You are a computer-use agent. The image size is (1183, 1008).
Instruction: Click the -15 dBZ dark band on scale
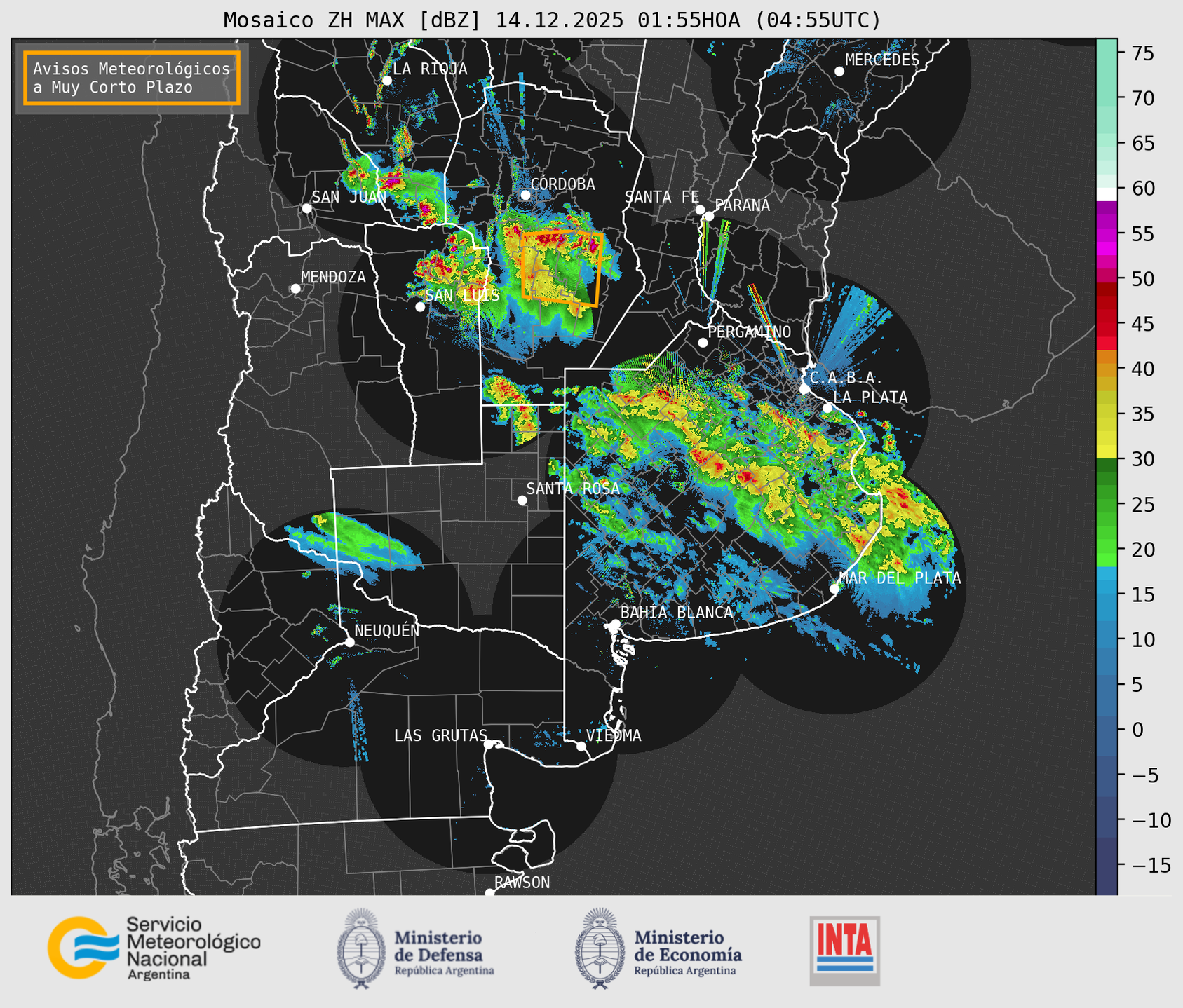pos(1107,865)
